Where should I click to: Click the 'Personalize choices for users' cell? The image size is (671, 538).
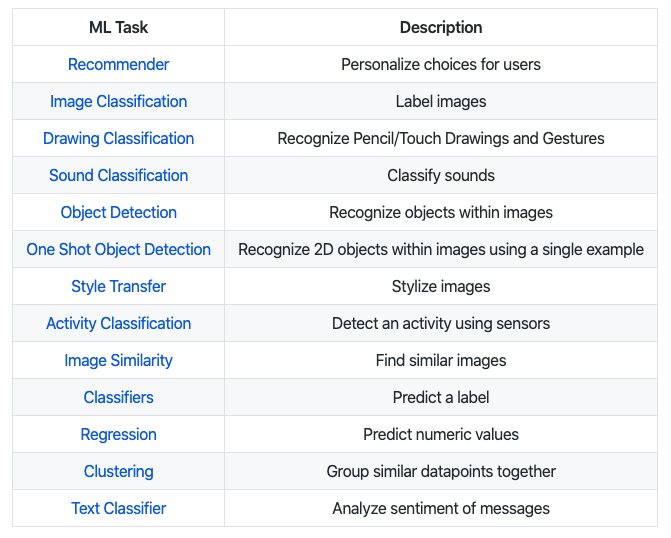pos(441,65)
